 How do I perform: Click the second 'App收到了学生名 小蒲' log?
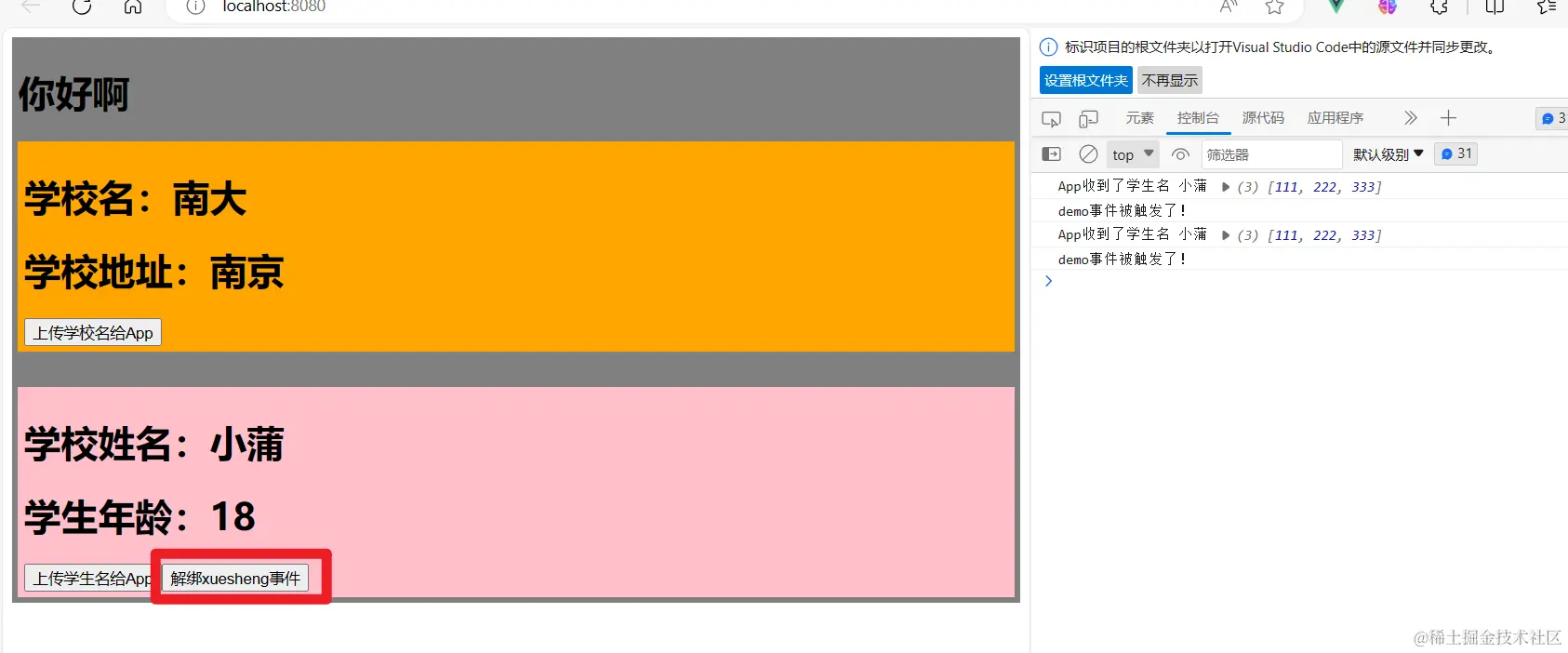1132,234
